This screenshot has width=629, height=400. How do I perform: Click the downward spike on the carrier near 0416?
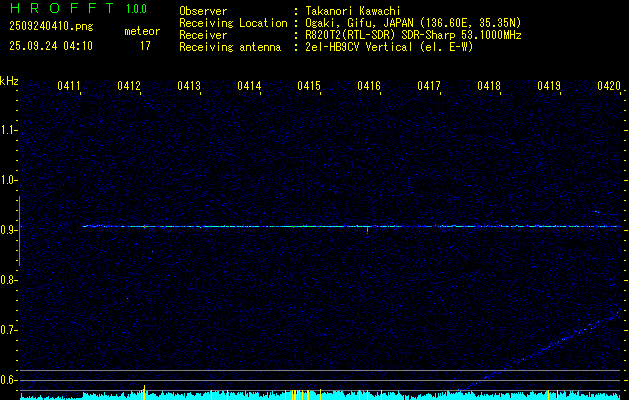(367, 230)
